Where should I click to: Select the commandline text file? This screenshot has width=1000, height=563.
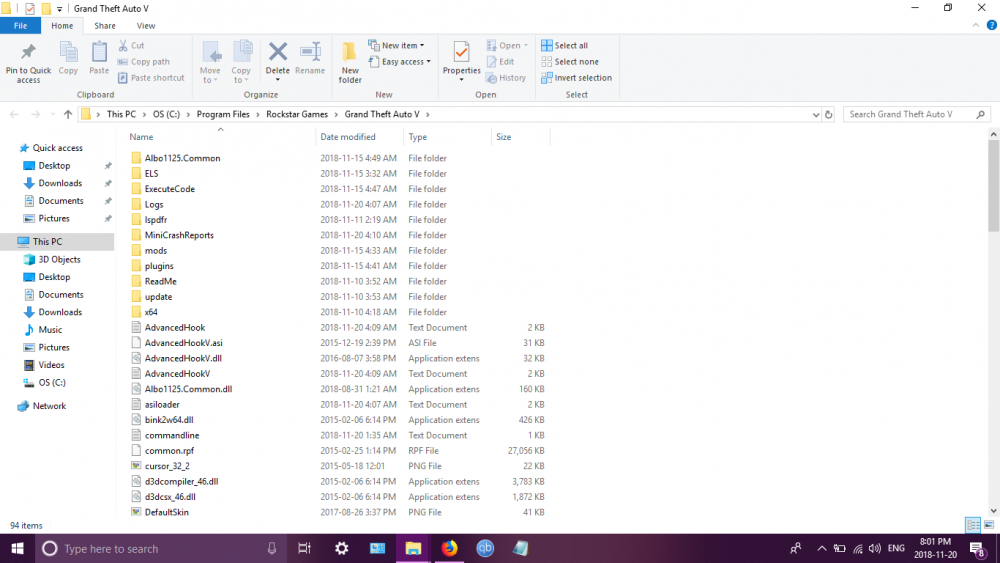pyautogui.click(x=172, y=435)
